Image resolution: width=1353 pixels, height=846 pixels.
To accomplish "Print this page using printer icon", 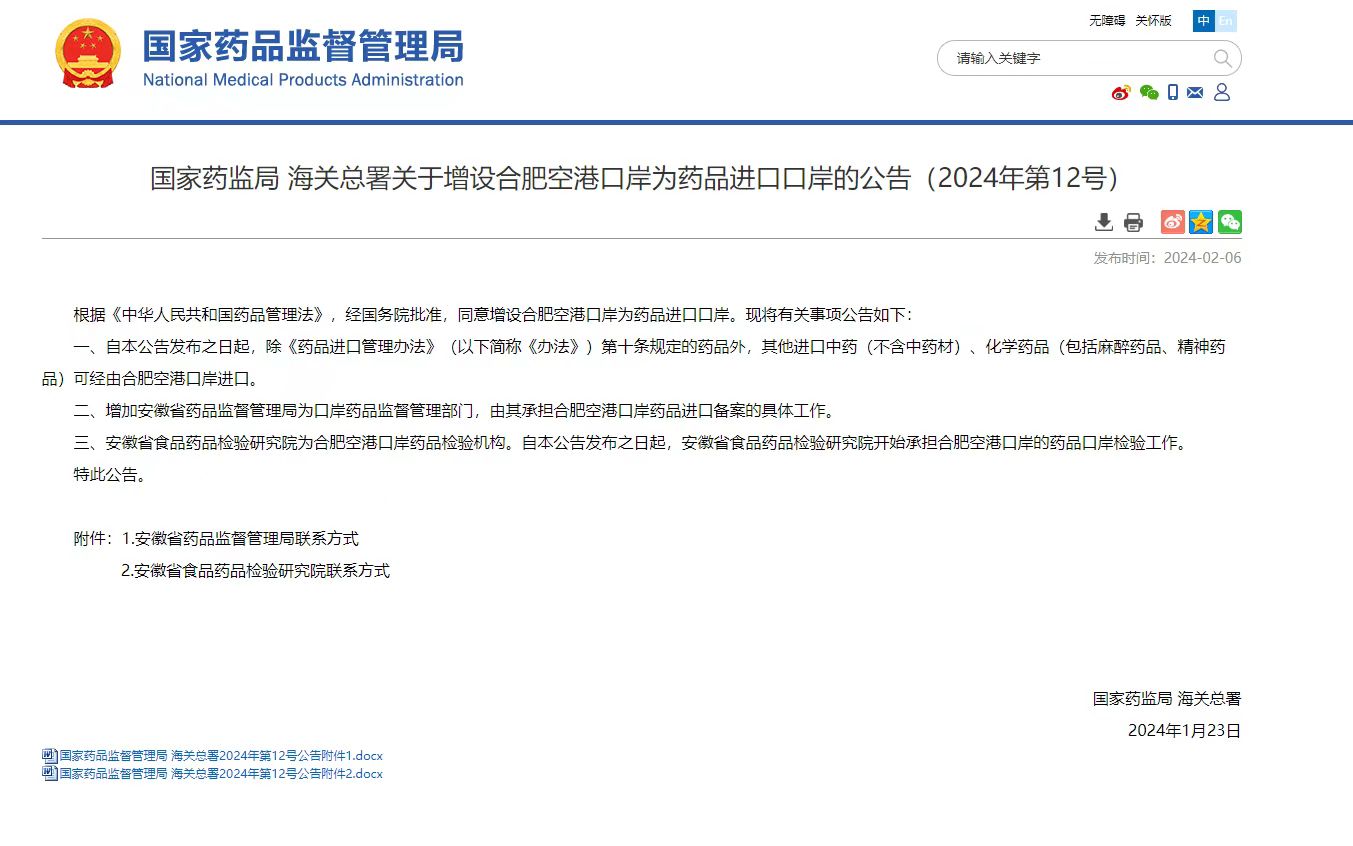I will 1133,222.
